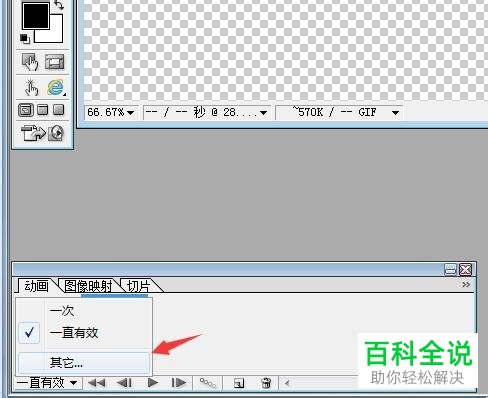Click animation scrollbar left arrow
Image resolution: width=488 pixels, height=398 pixels.
click(287, 383)
